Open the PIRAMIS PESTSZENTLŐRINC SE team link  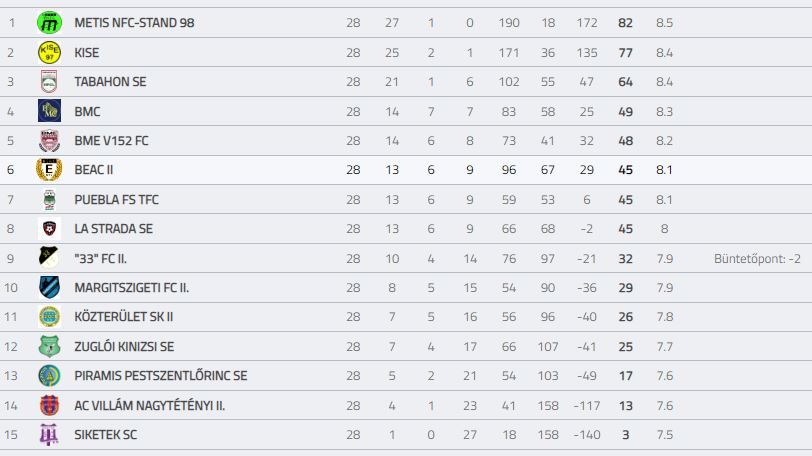pyautogui.click(x=161, y=376)
